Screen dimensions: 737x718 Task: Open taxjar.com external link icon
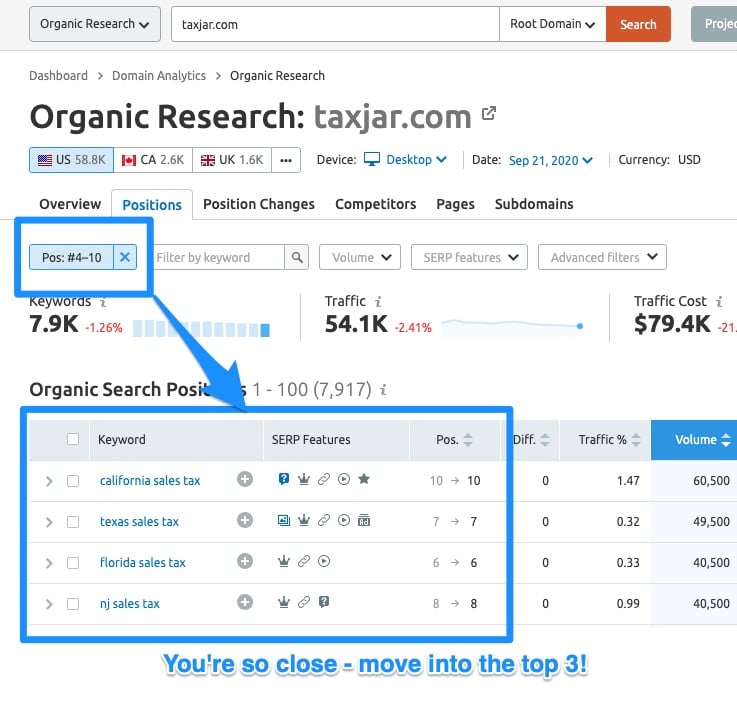(x=489, y=113)
